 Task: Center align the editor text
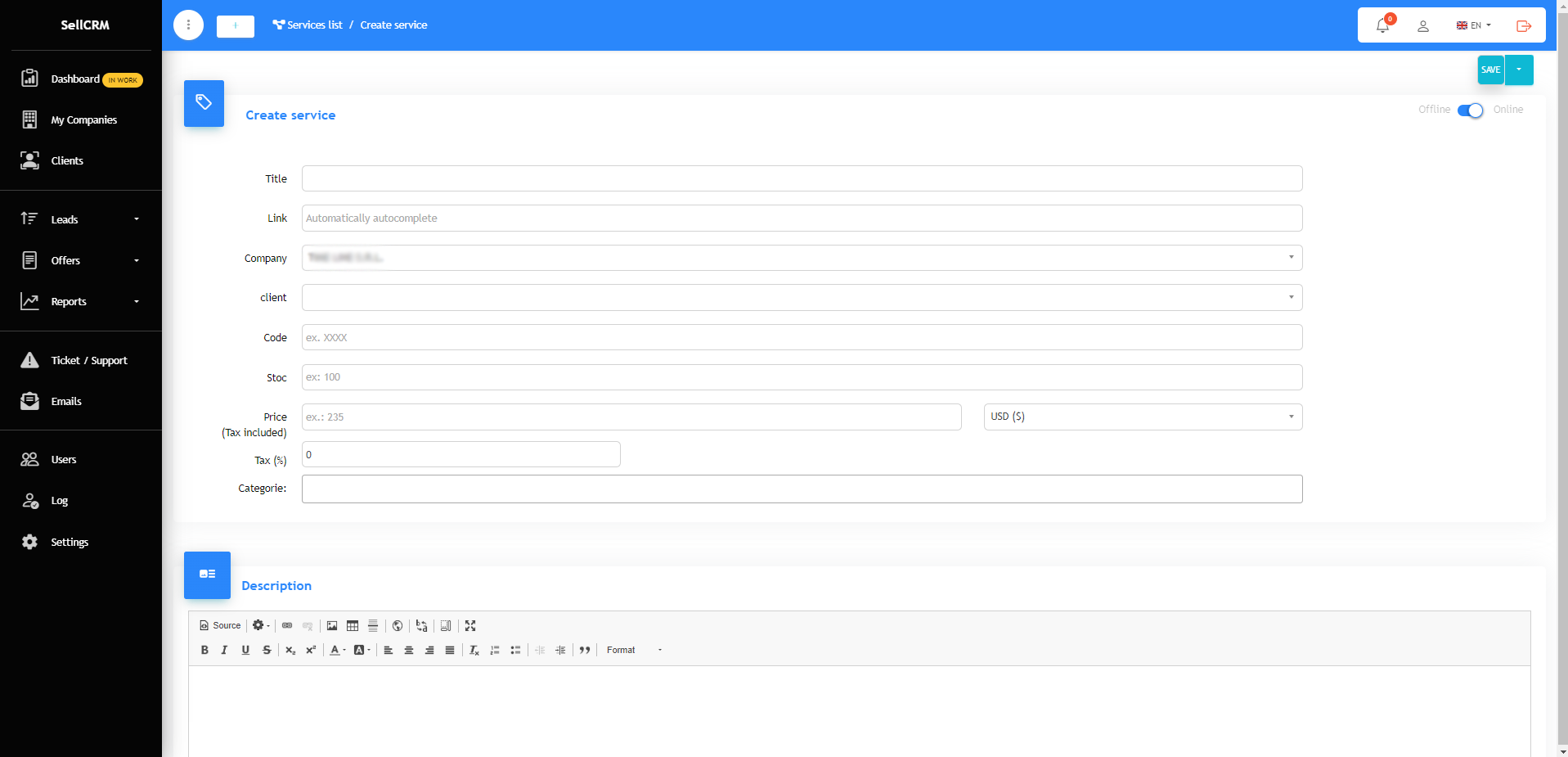tap(409, 650)
